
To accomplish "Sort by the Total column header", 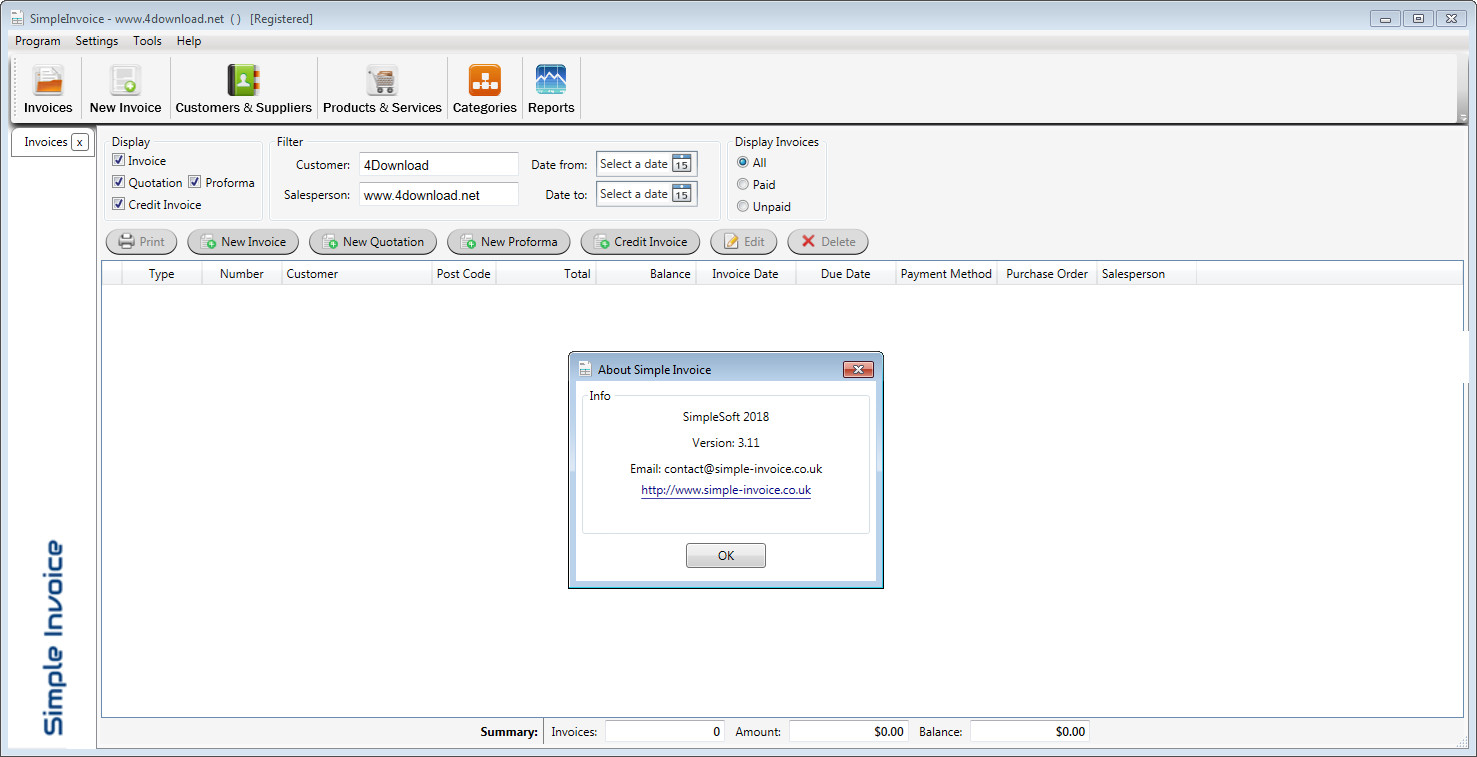I will (x=546, y=274).
